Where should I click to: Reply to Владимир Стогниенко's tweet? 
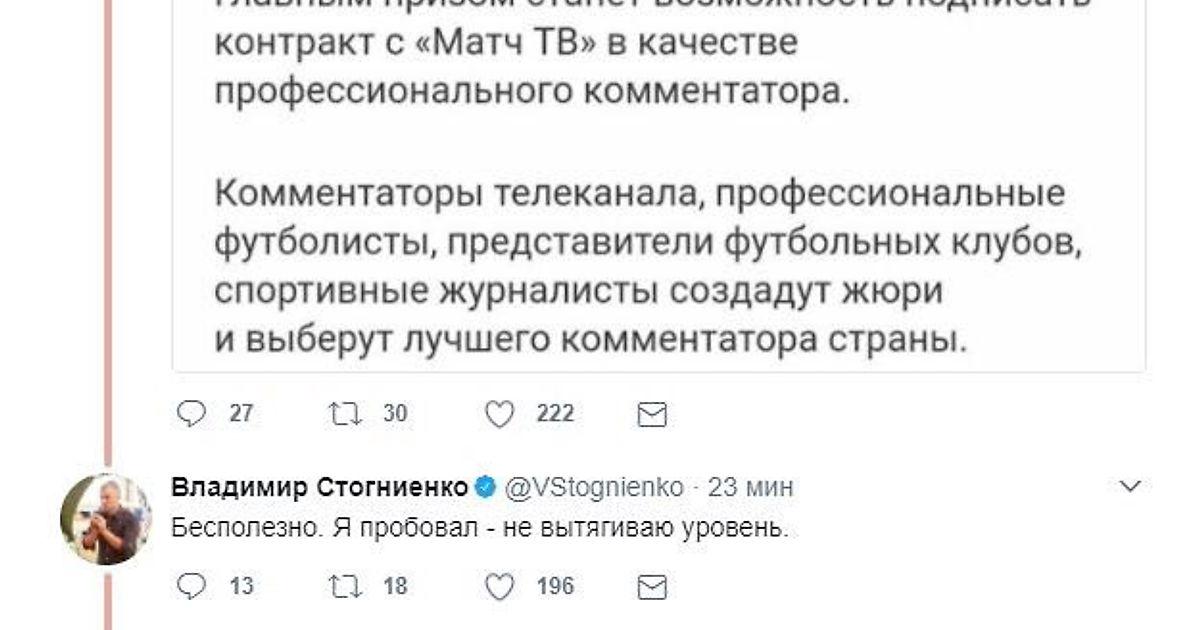coord(190,586)
